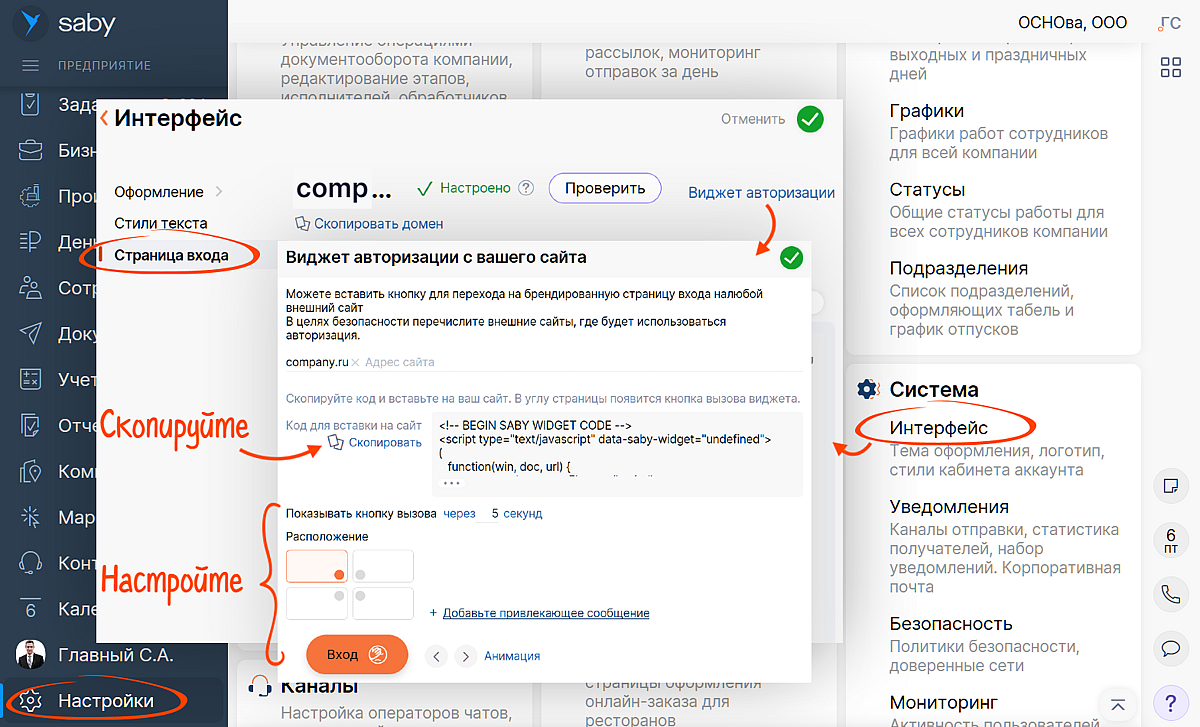Click the hamburger menu icon near Предприятие

pos(30,66)
